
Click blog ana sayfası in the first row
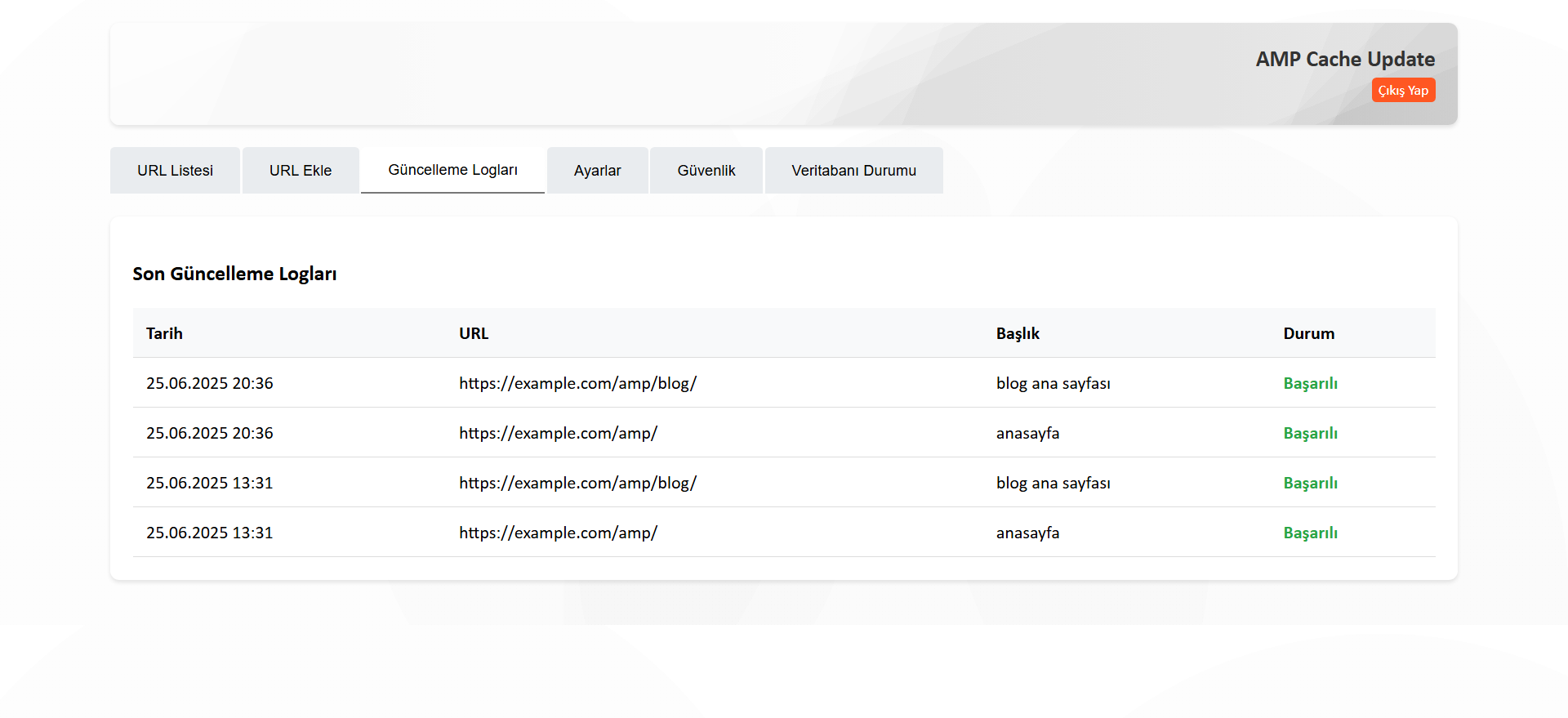coord(1053,383)
